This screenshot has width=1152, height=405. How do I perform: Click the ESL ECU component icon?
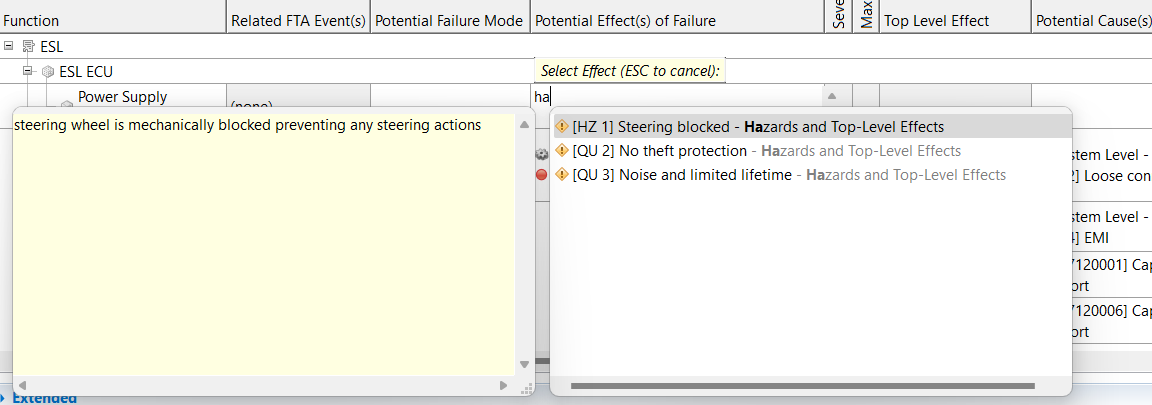46,72
